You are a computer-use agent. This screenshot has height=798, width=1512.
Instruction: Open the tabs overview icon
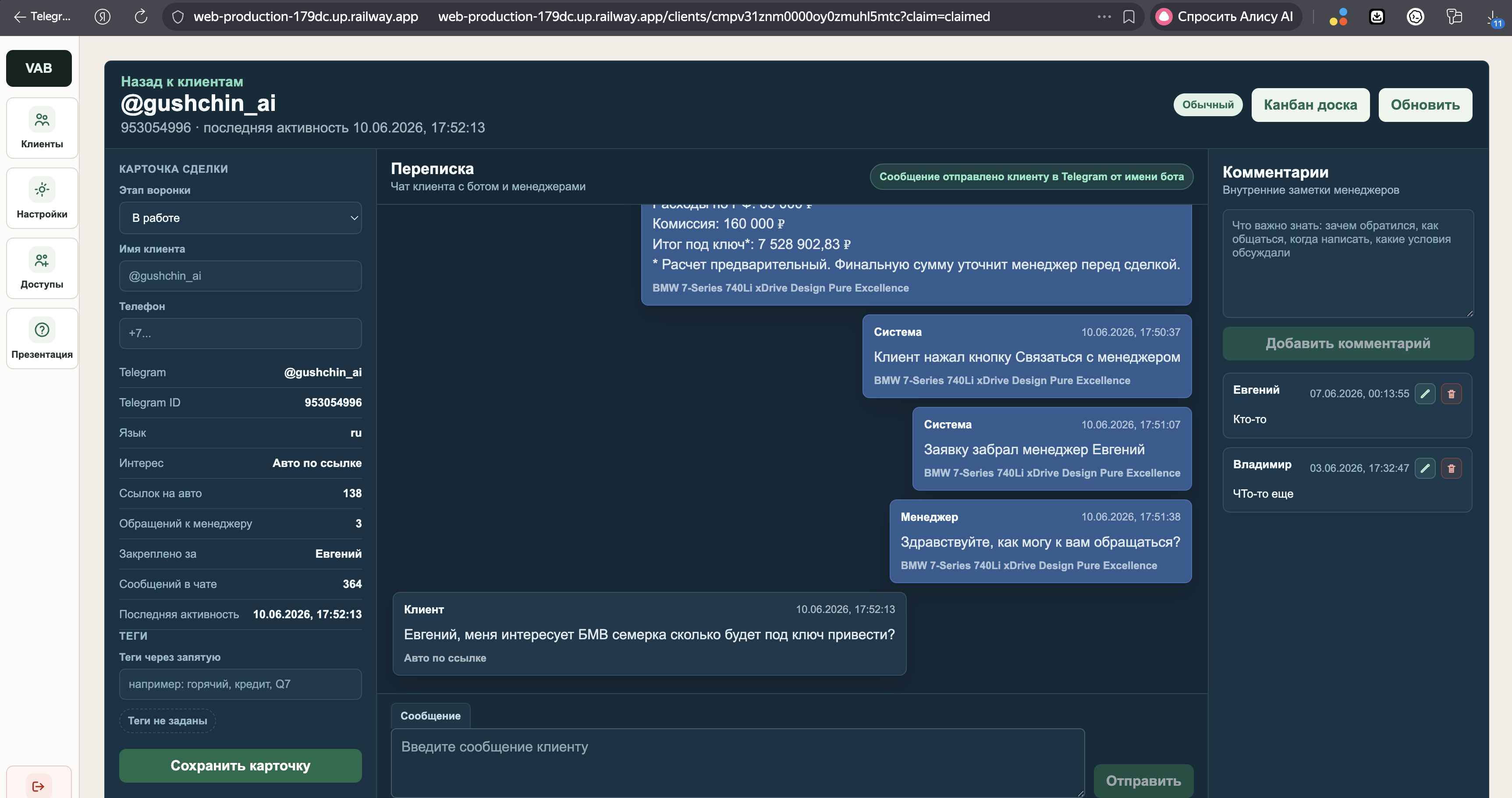click(x=1454, y=16)
